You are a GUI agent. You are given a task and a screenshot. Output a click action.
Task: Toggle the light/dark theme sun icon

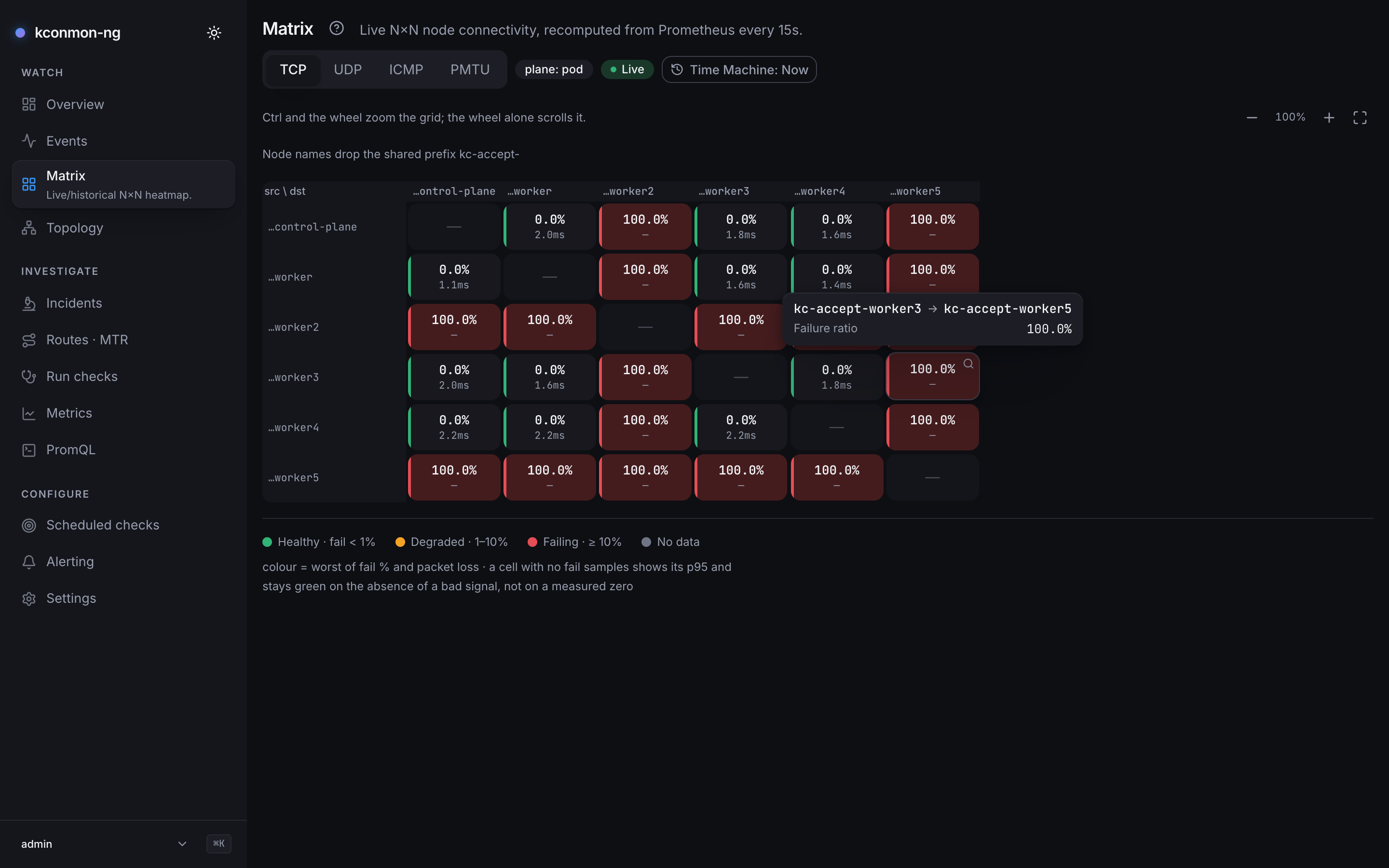tap(214, 33)
